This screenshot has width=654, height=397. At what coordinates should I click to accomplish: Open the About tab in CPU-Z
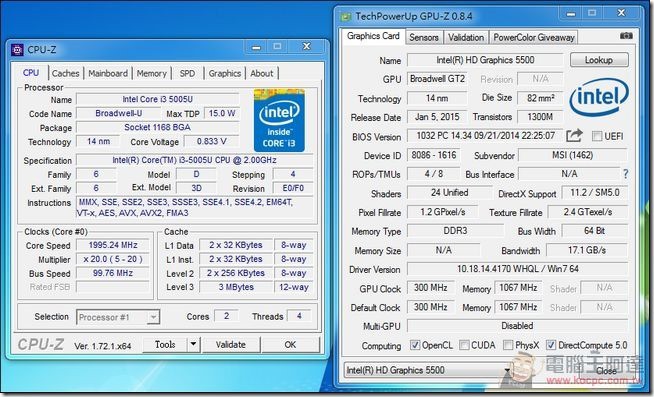pos(262,73)
